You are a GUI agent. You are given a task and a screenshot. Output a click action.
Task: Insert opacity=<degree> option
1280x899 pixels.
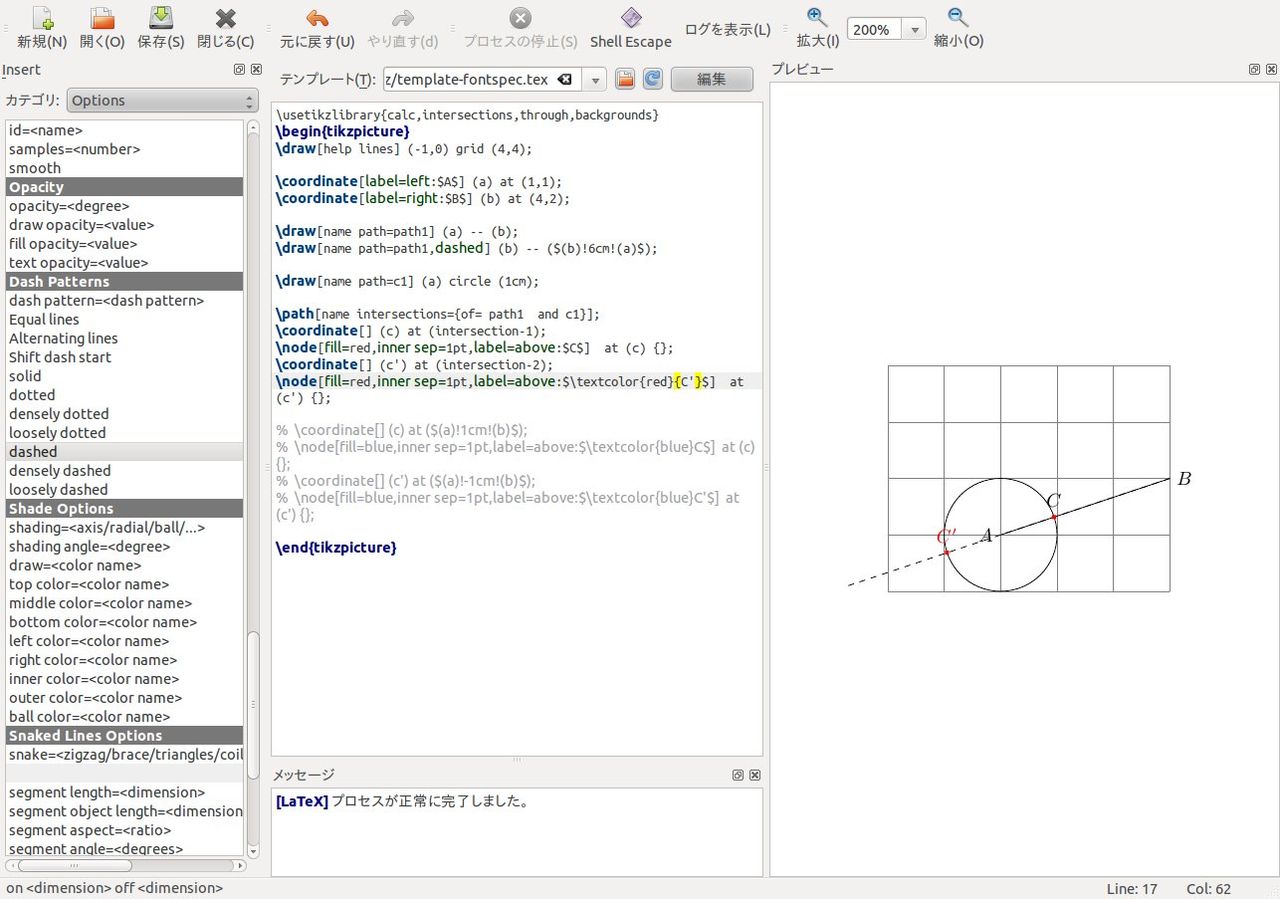click(125, 206)
